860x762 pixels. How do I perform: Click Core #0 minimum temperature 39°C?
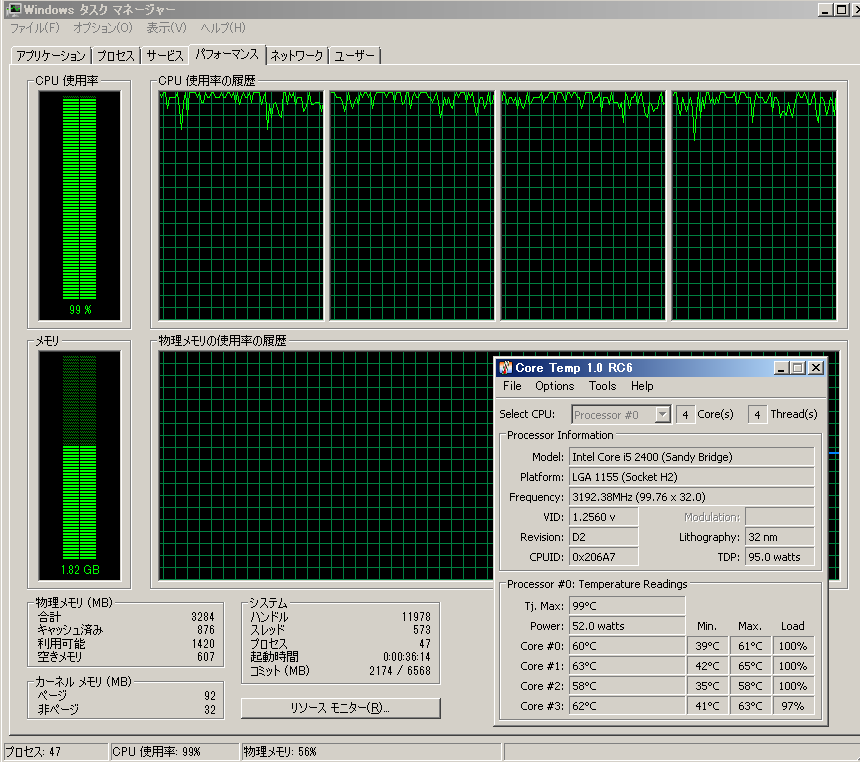point(708,646)
